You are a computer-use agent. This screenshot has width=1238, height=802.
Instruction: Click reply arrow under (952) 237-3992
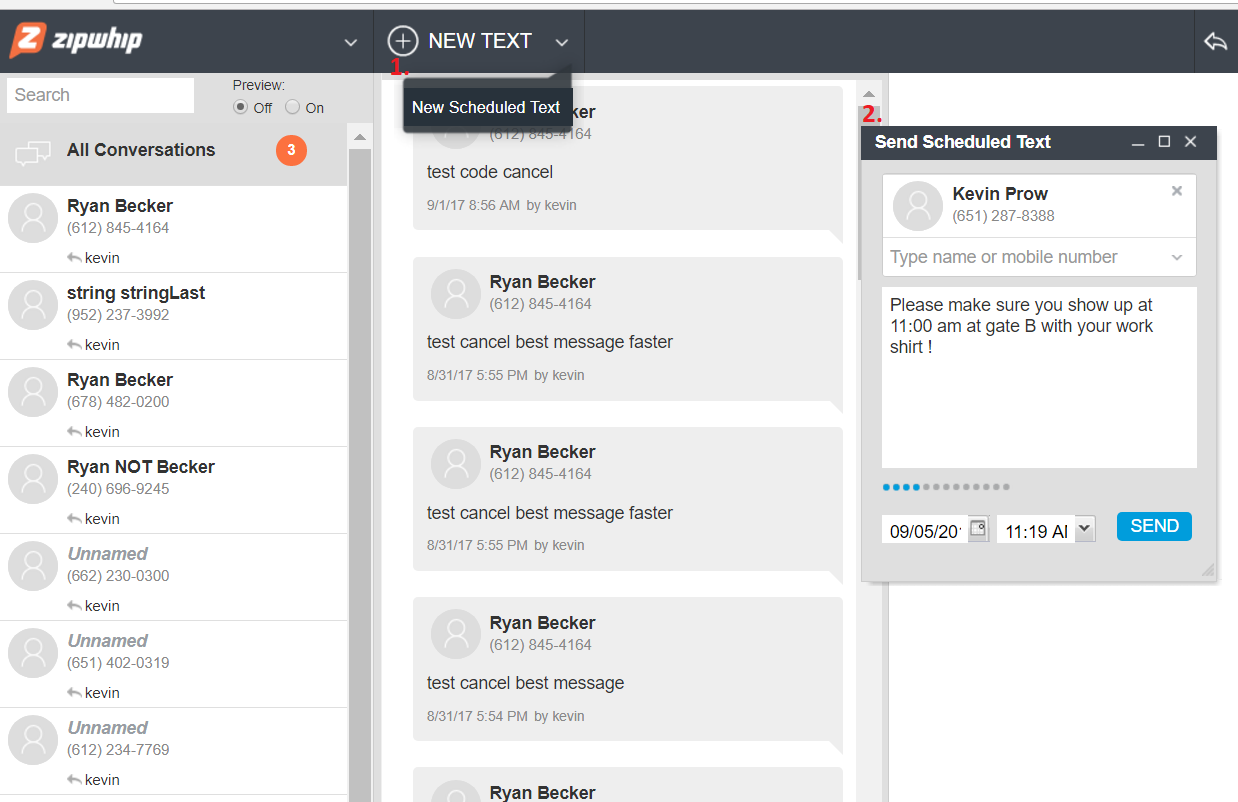click(x=74, y=344)
